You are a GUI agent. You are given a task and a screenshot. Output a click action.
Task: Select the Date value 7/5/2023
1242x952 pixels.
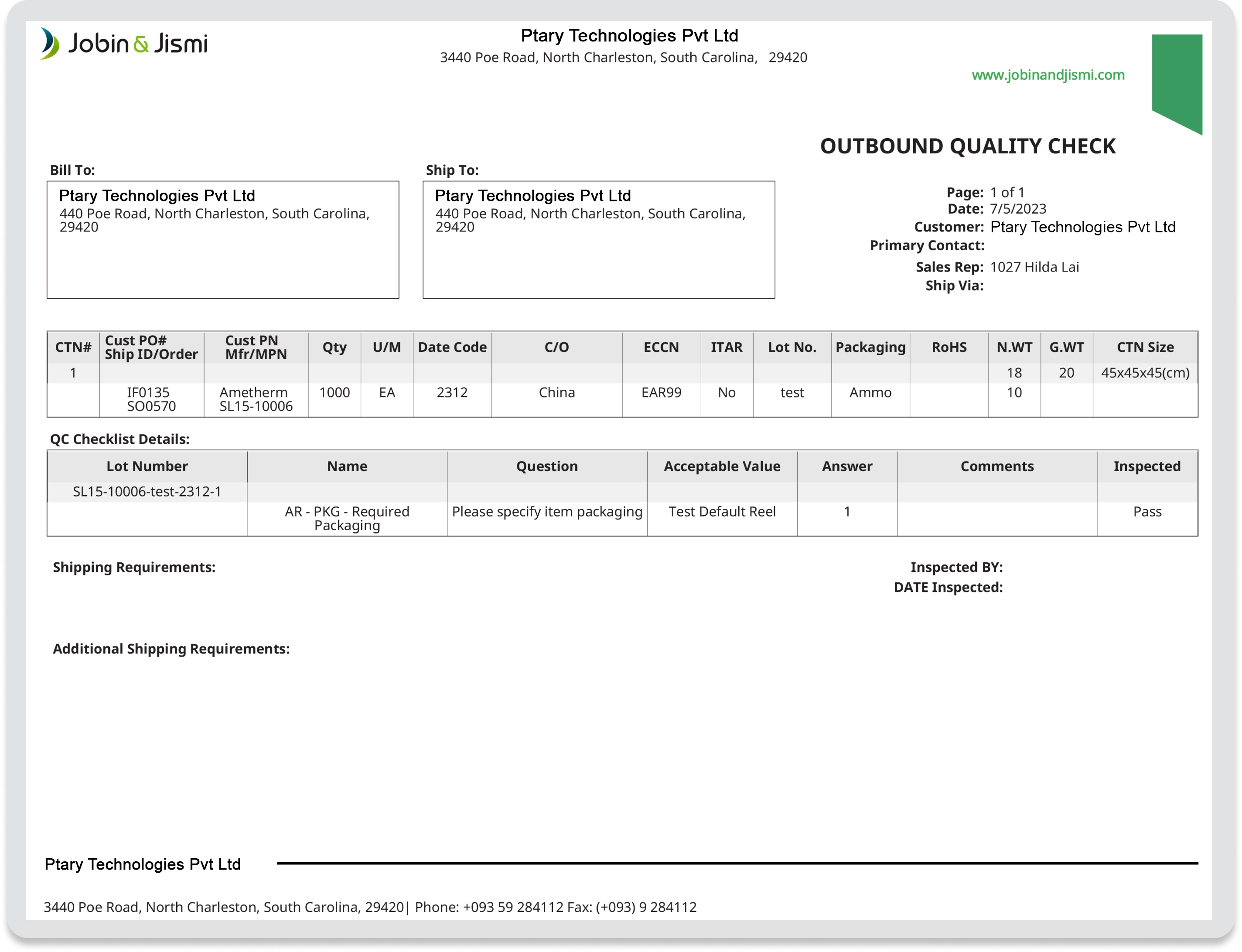tap(1017, 208)
